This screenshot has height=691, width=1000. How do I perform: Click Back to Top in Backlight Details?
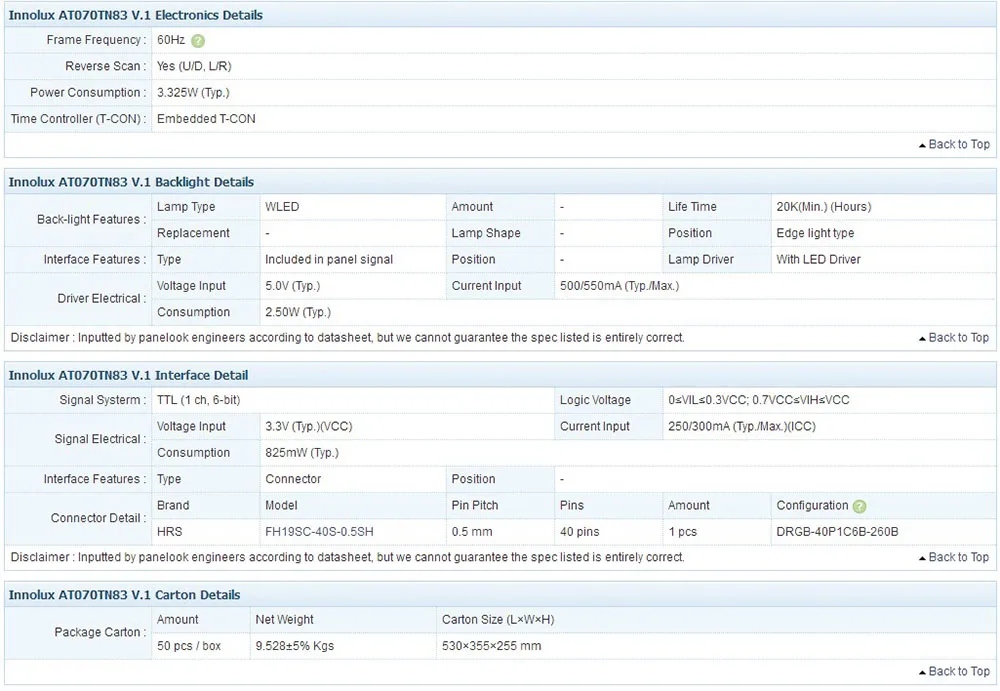click(954, 338)
